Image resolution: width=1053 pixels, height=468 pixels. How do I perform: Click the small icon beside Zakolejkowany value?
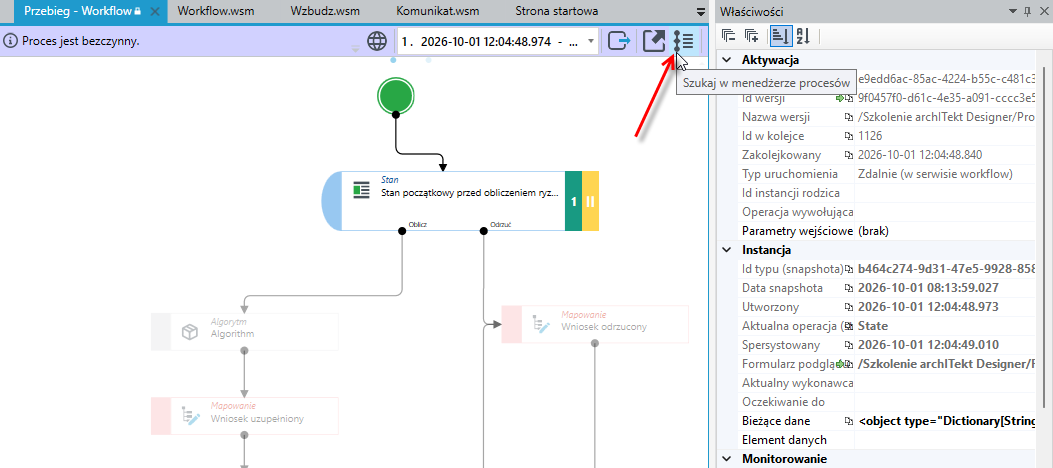coord(849,155)
